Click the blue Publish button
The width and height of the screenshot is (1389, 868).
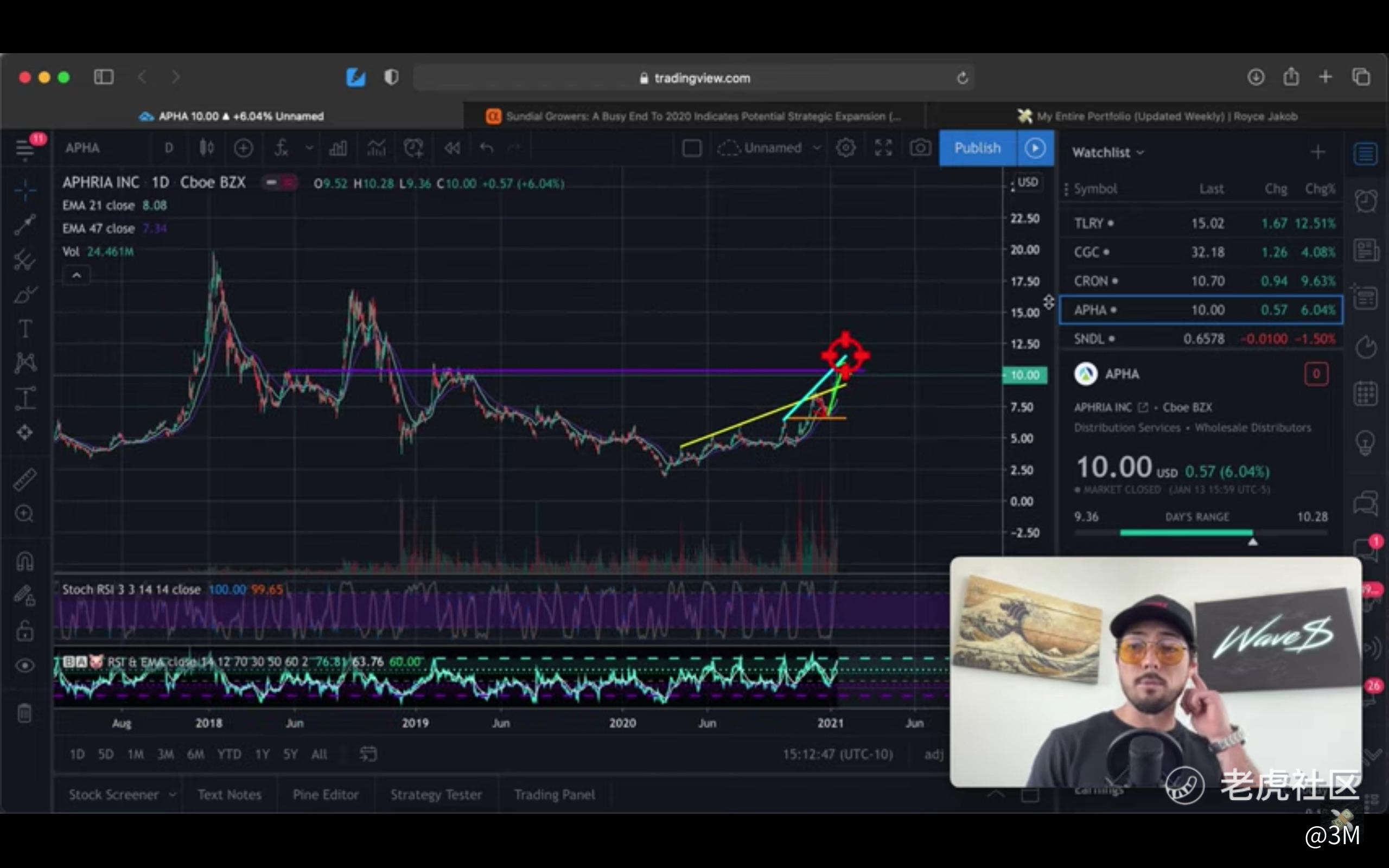pyautogui.click(x=977, y=148)
